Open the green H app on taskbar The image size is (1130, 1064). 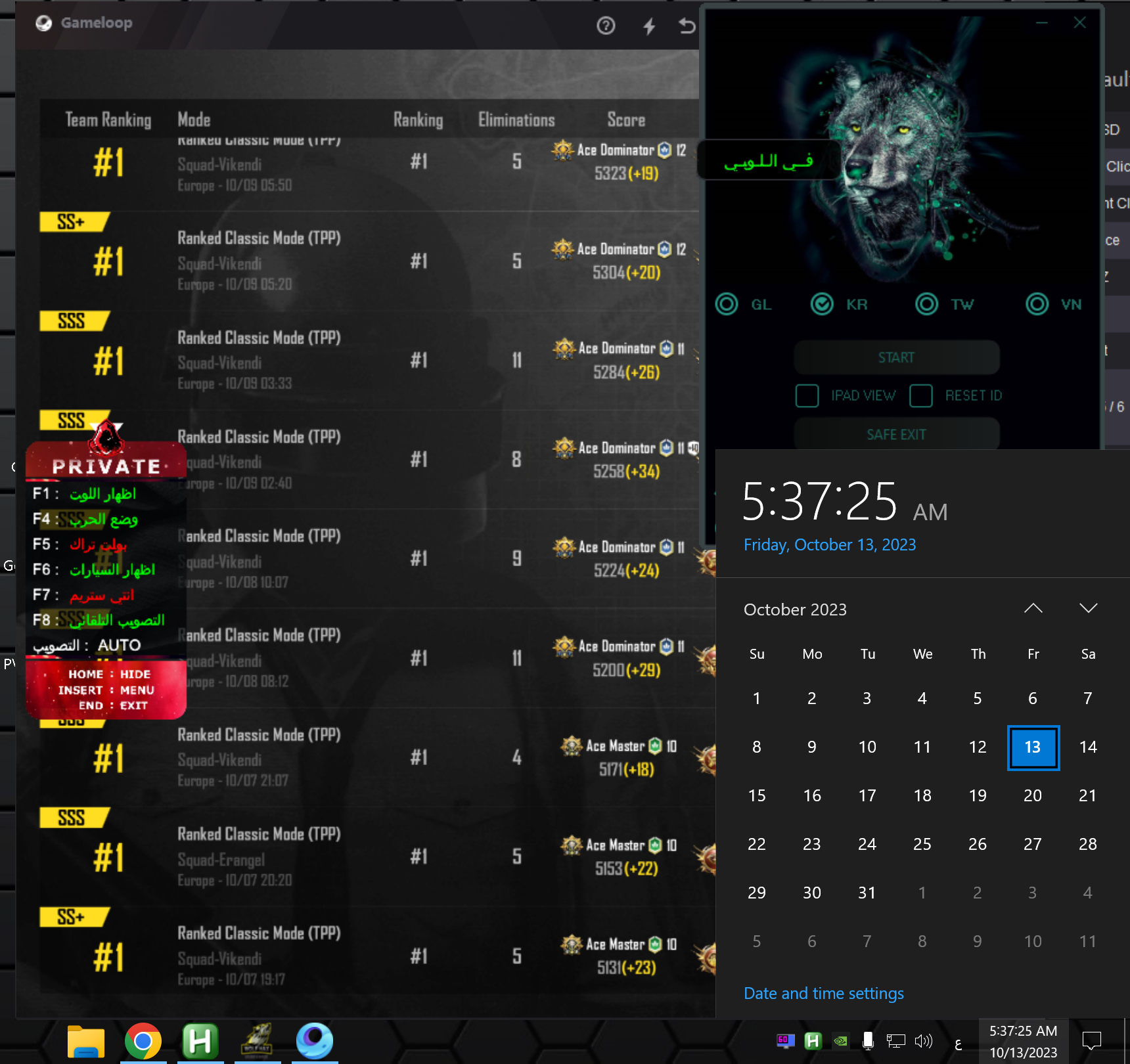(x=200, y=1042)
